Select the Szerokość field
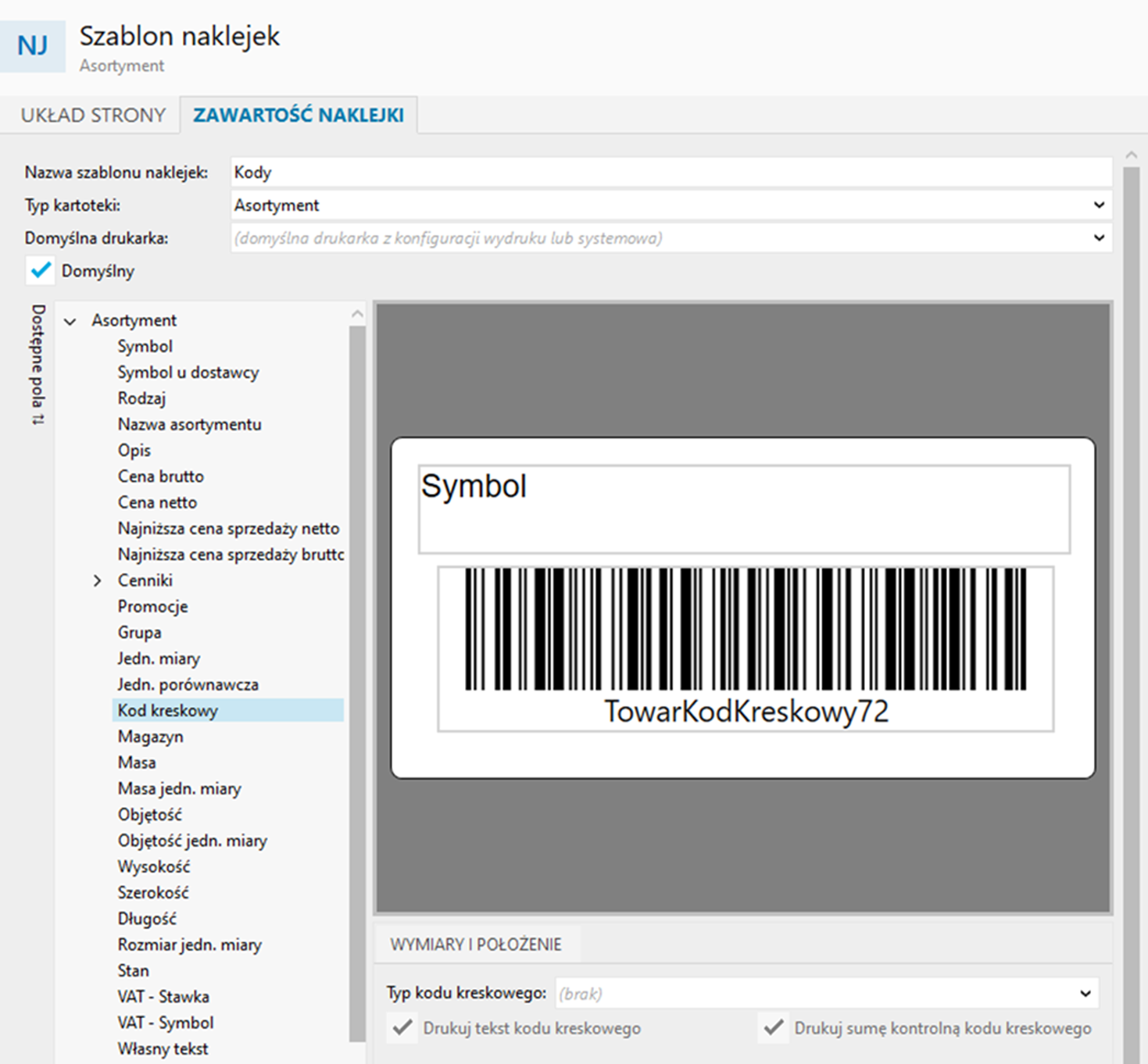1148x1064 pixels. click(x=153, y=893)
